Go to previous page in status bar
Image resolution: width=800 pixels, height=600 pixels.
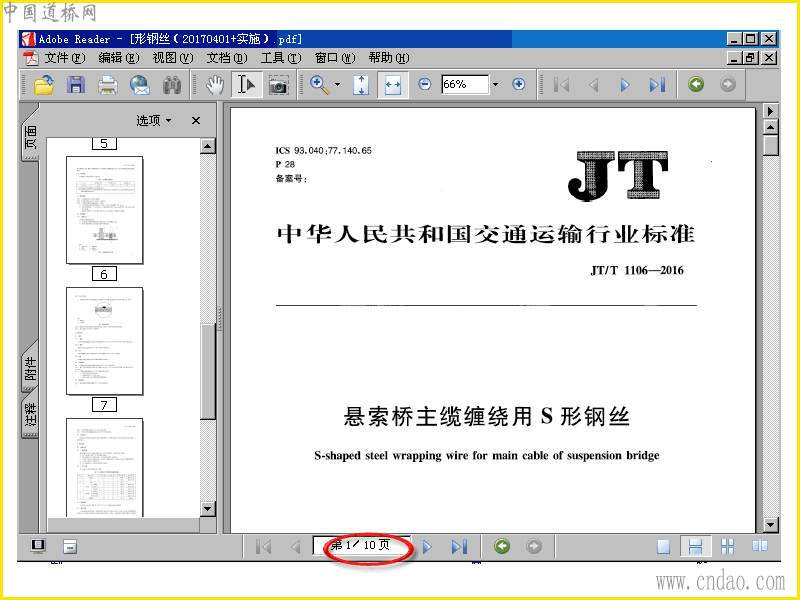pos(295,547)
